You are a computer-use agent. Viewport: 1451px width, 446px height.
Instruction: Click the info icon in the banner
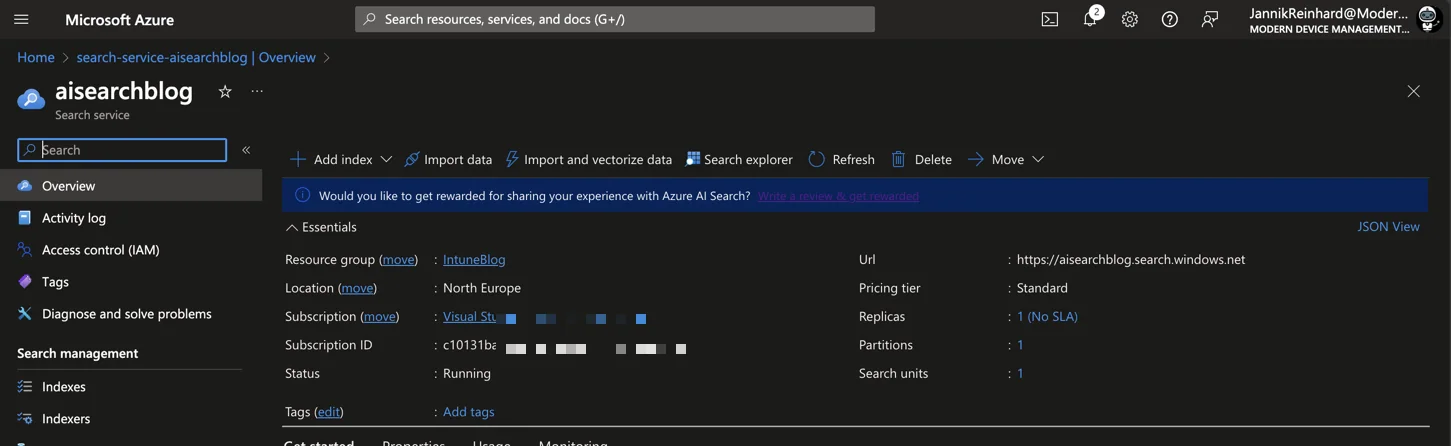pyautogui.click(x=303, y=195)
